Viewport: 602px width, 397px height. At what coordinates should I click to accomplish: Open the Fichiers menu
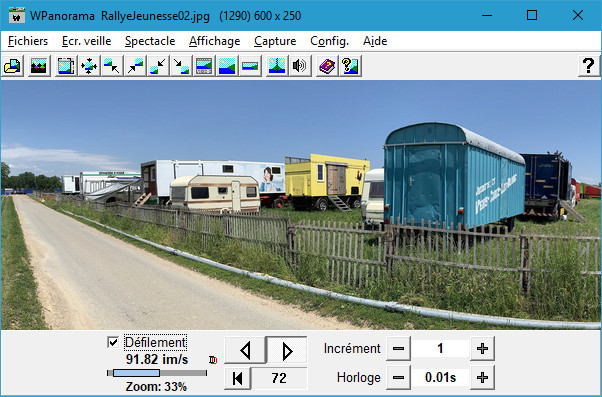(x=28, y=41)
